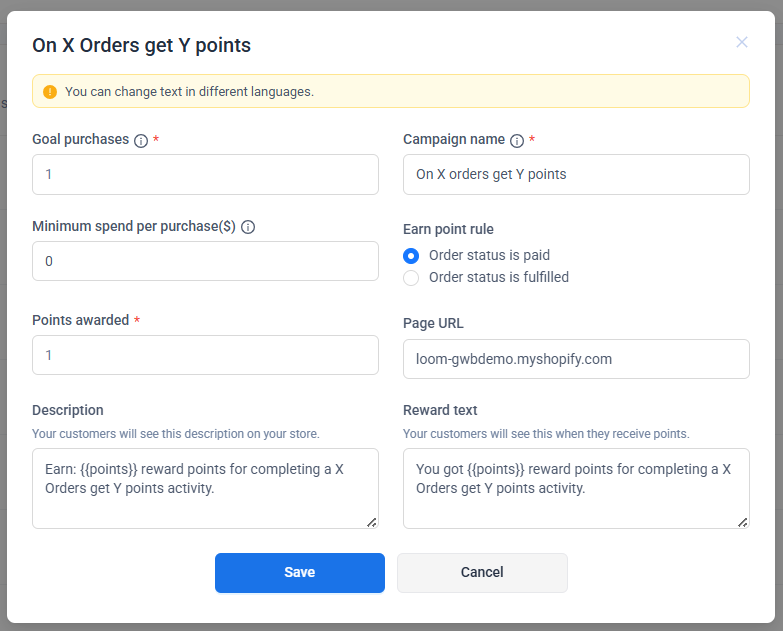Click the yellow warning icon in banner
The image size is (783, 631).
coord(50,91)
